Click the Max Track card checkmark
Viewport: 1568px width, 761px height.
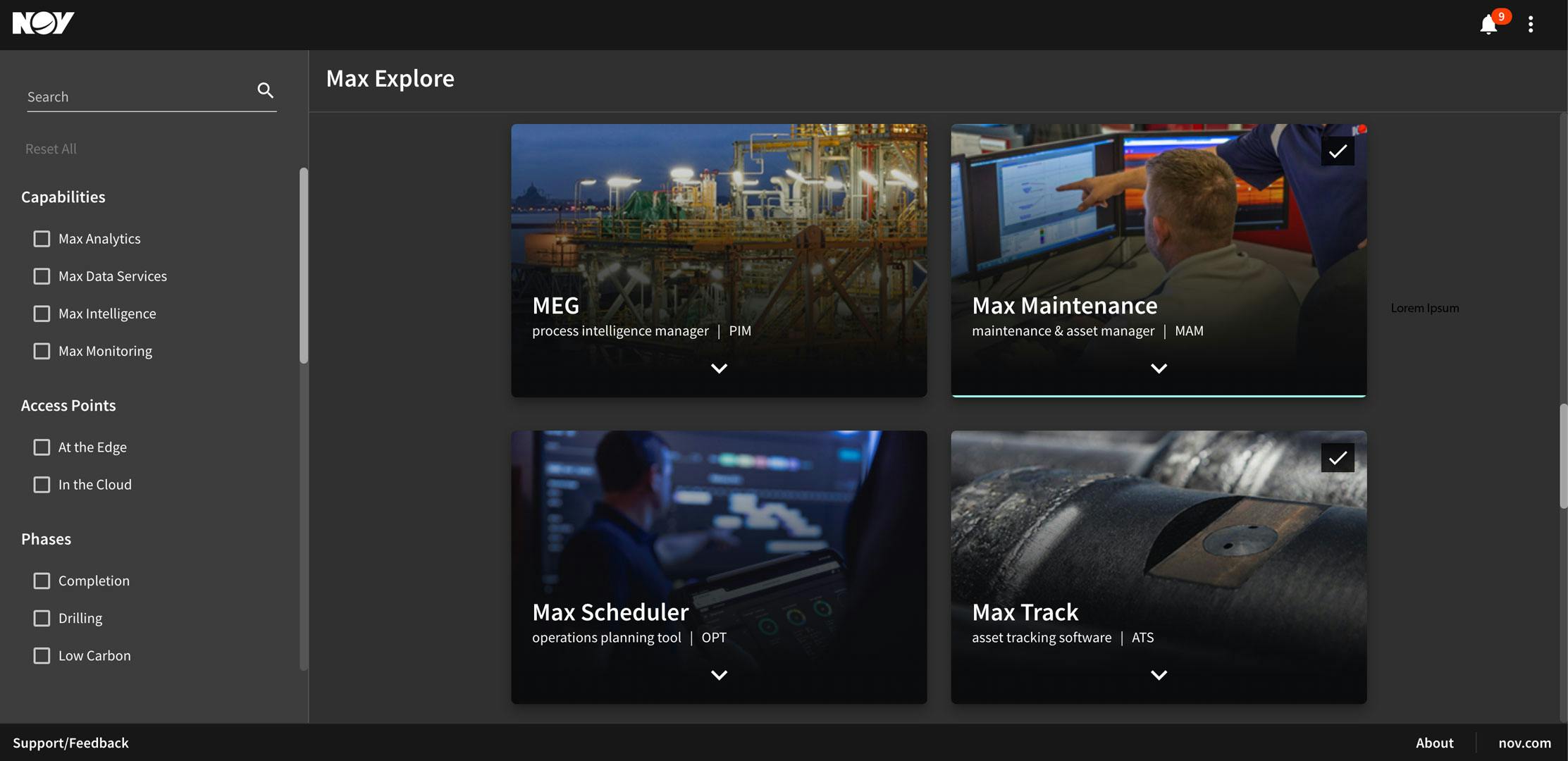click(x=1338, y=458)
